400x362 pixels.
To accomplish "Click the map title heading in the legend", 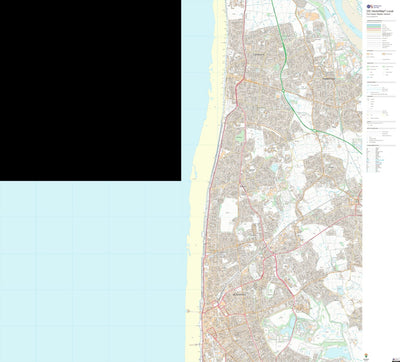I will [381, 11].
